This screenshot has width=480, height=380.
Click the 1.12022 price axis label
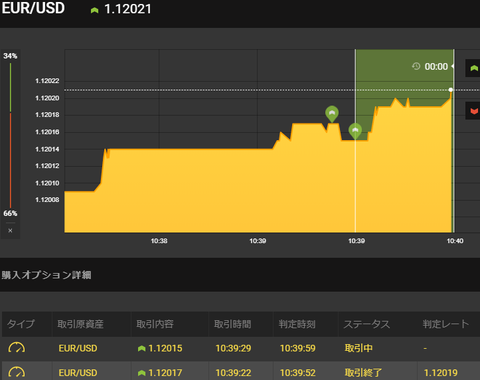(47, 81)
